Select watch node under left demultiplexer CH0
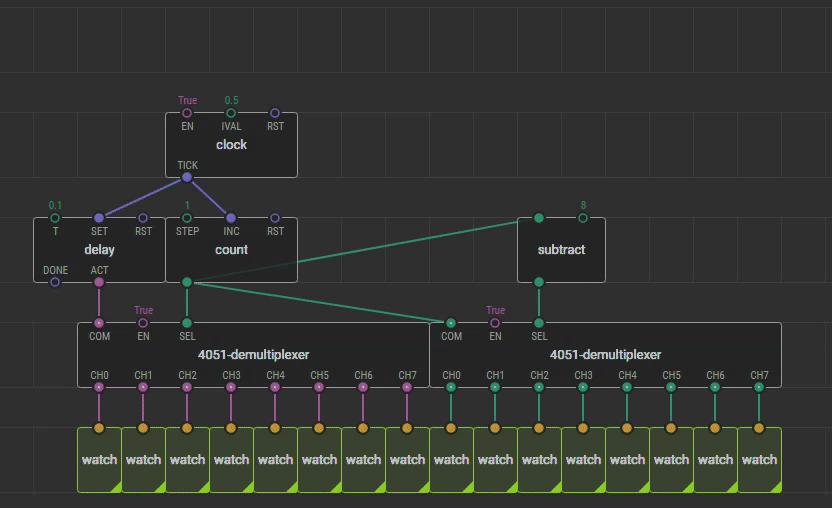The height and width of the screenshot is (508, 832). (99, 460)
